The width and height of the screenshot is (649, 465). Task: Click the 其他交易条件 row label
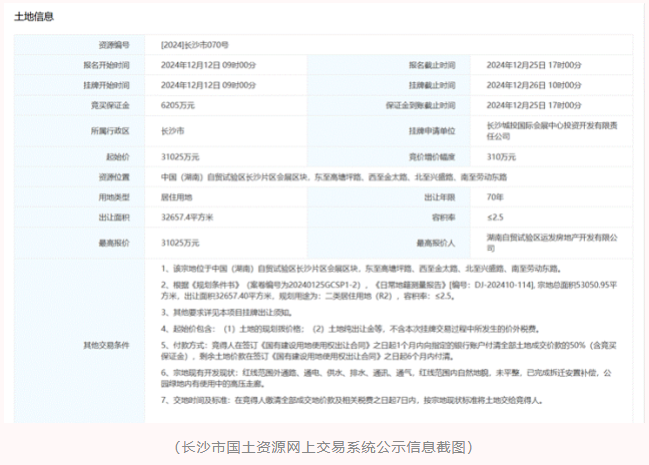pyautogui.click(x=110, y=345)
